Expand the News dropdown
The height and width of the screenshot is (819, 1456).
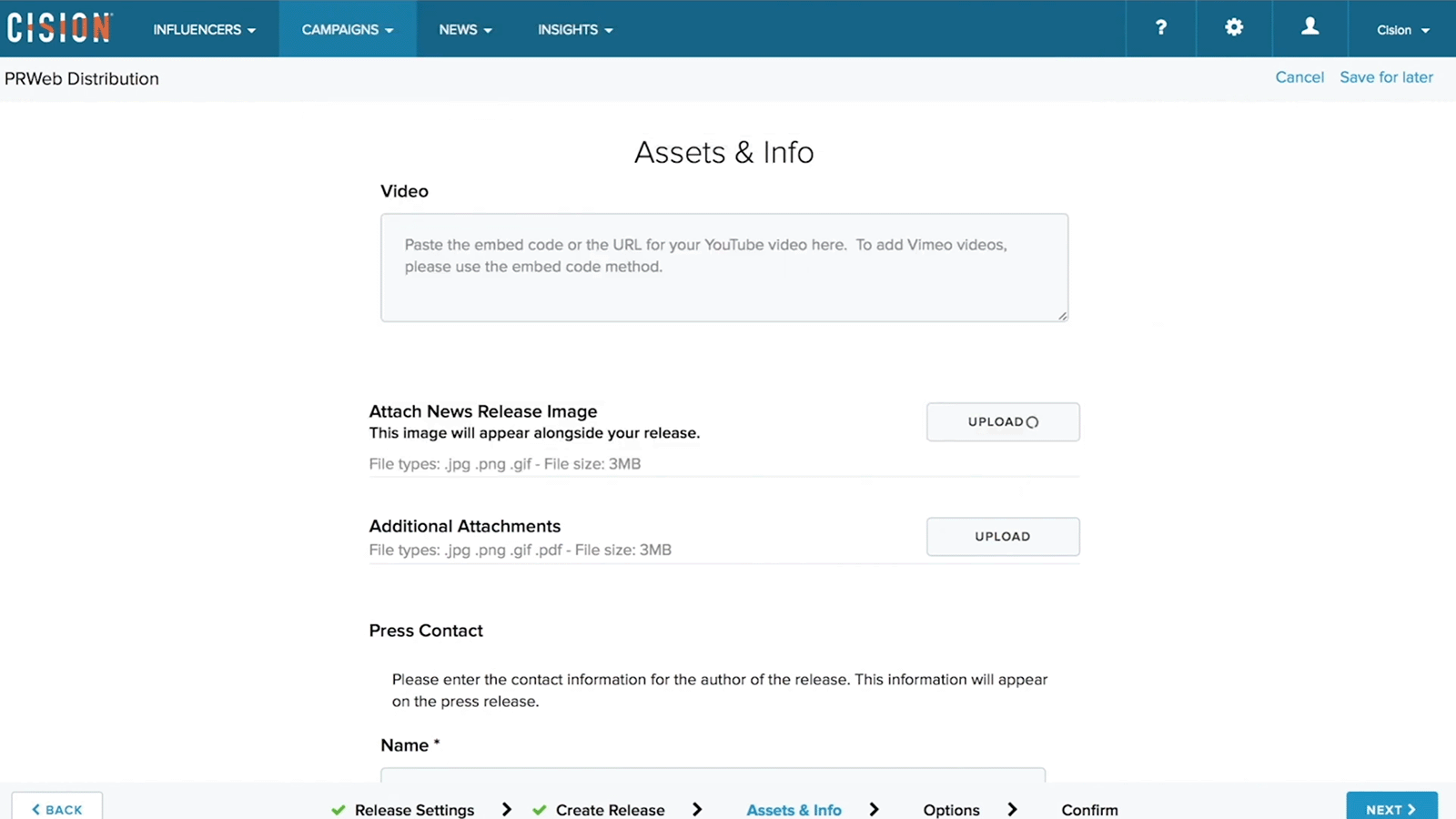(465, 29)
